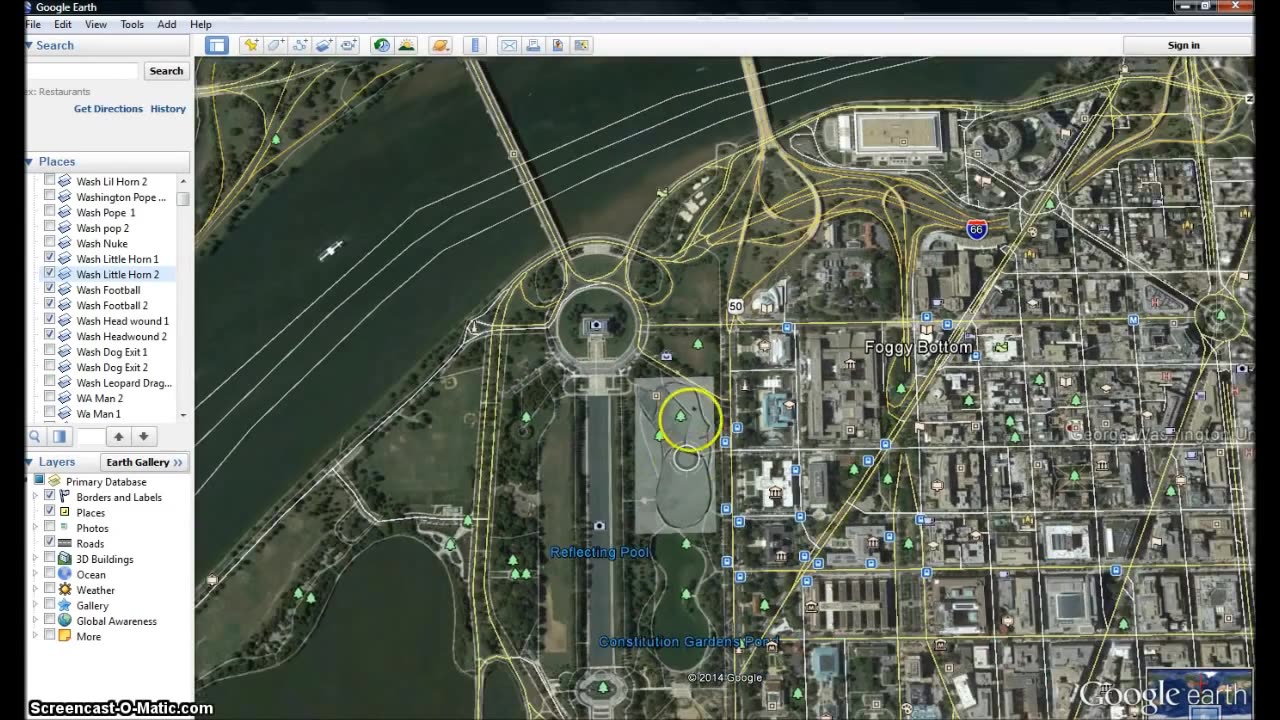Toggle the sidebar with the Hide Sidebar icon
Image resolution: width=1280 pixels, height=720 pixels.
[x=217, y=45]
